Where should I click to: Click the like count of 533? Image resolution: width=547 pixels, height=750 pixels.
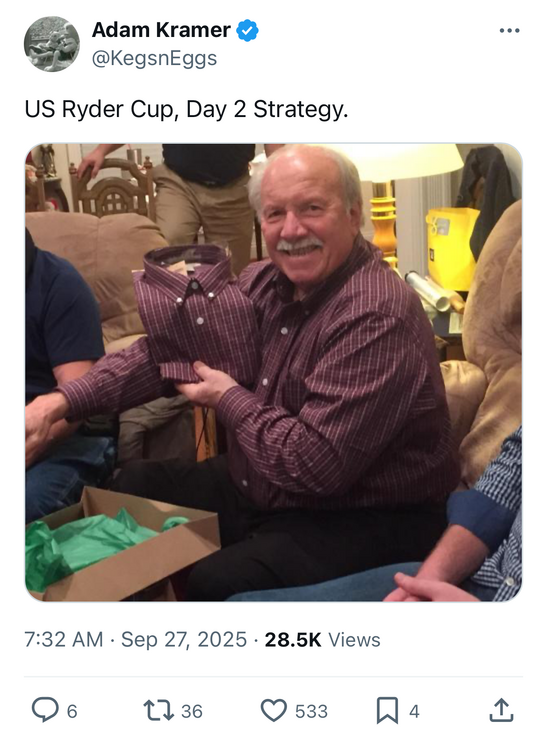tap(311, 711)
